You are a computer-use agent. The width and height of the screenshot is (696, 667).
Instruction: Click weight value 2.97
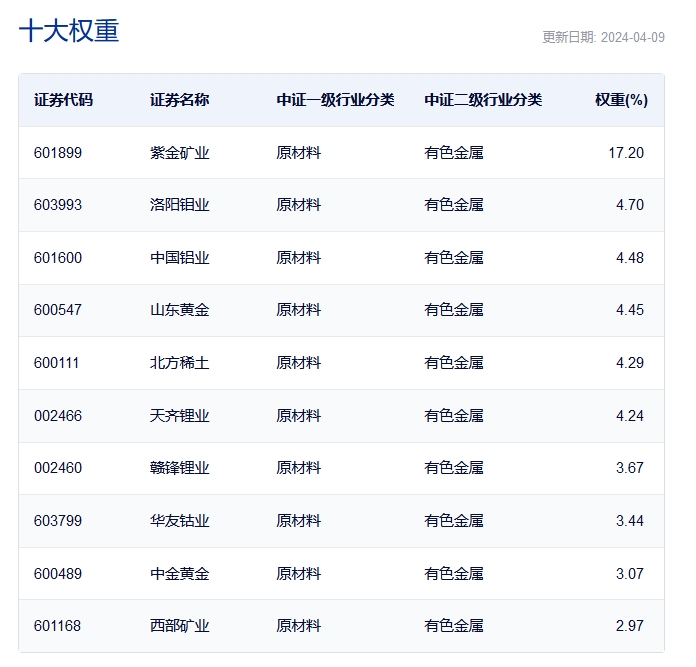[630, 626]
